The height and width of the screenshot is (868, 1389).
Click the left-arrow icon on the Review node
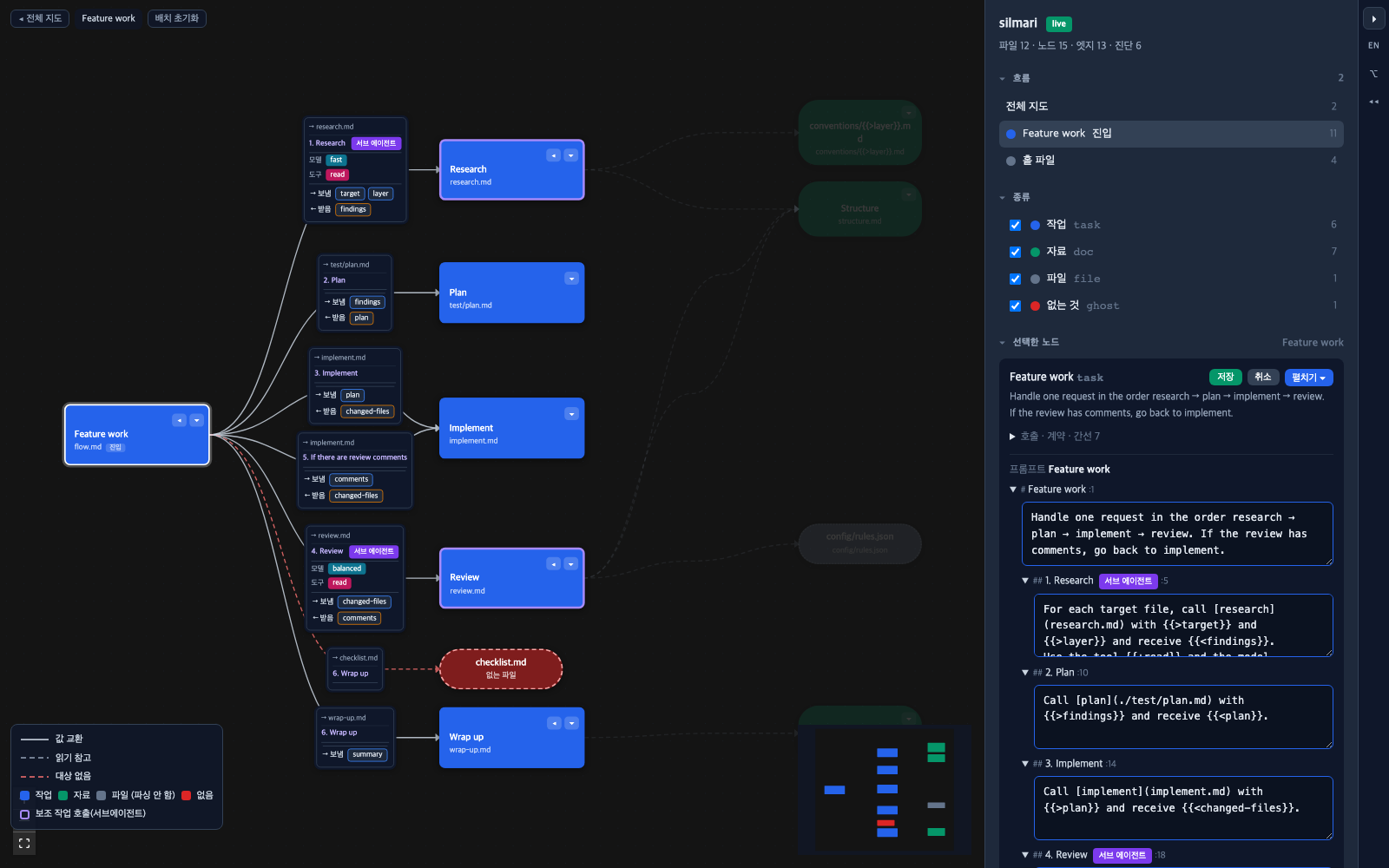pyautogui.click(x=553, y=564)
